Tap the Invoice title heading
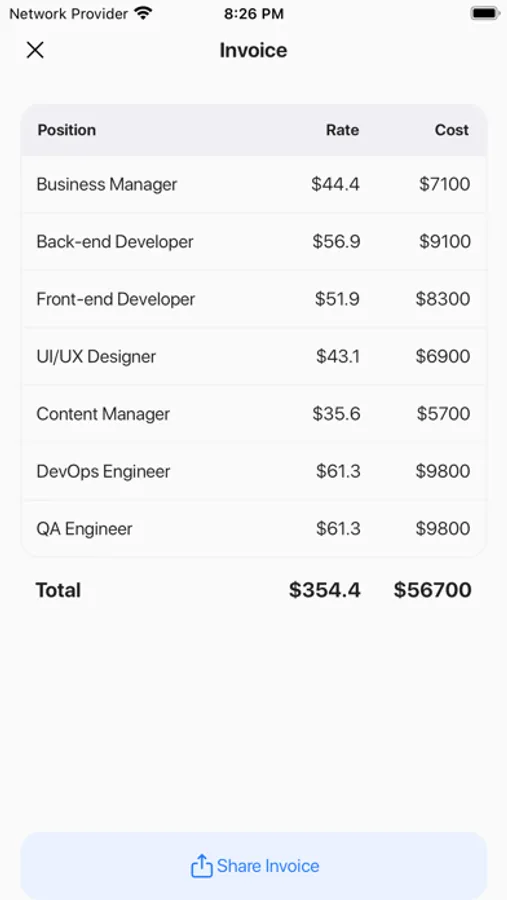This screenshot has height=900, width=507. (x=253, y=51)
